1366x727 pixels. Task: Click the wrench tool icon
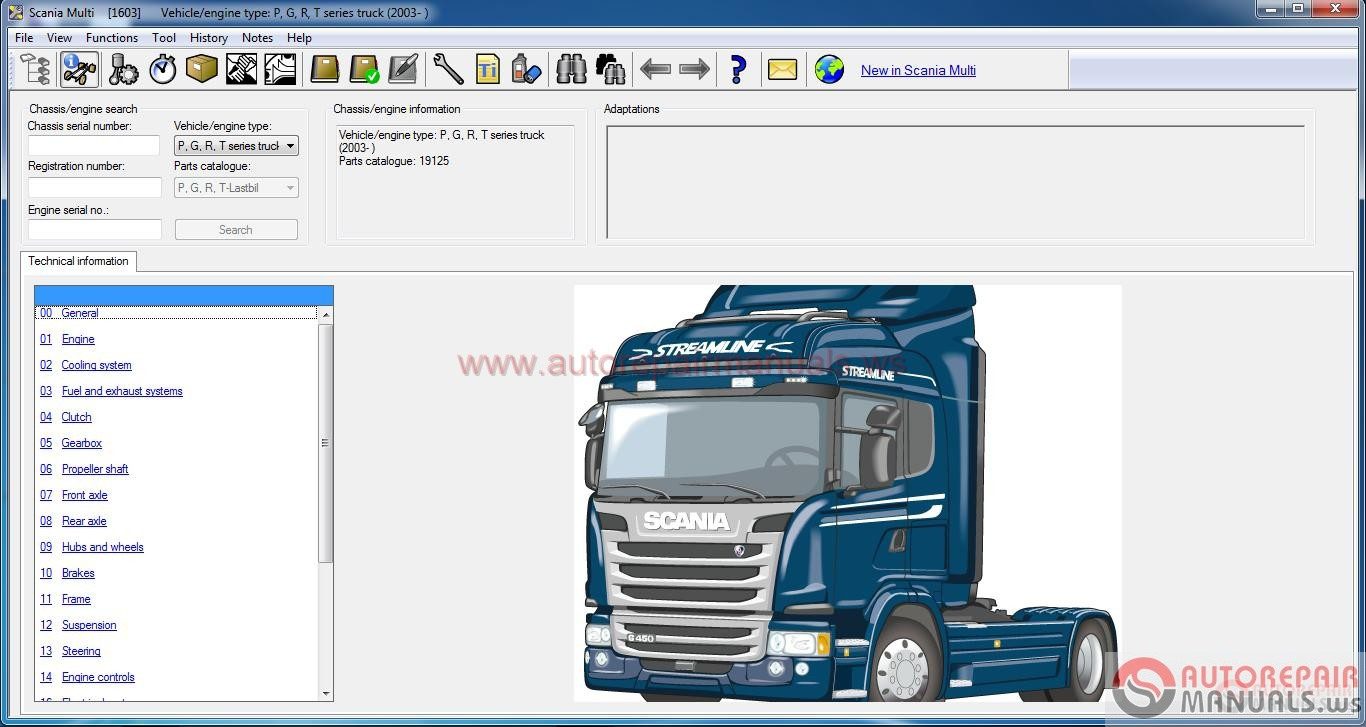448,70
